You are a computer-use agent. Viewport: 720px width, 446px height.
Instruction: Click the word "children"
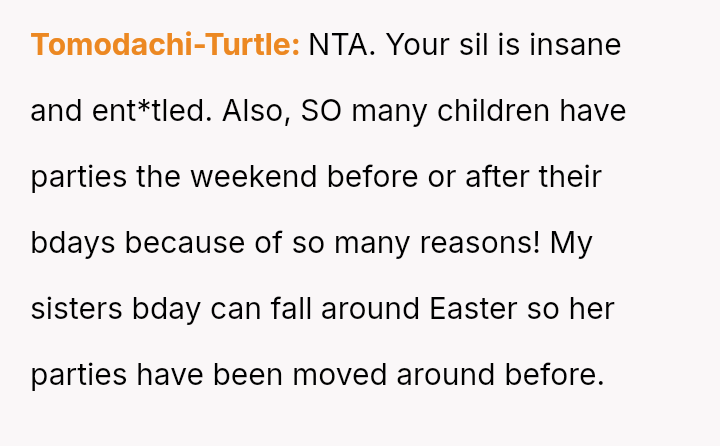(492, 111)
